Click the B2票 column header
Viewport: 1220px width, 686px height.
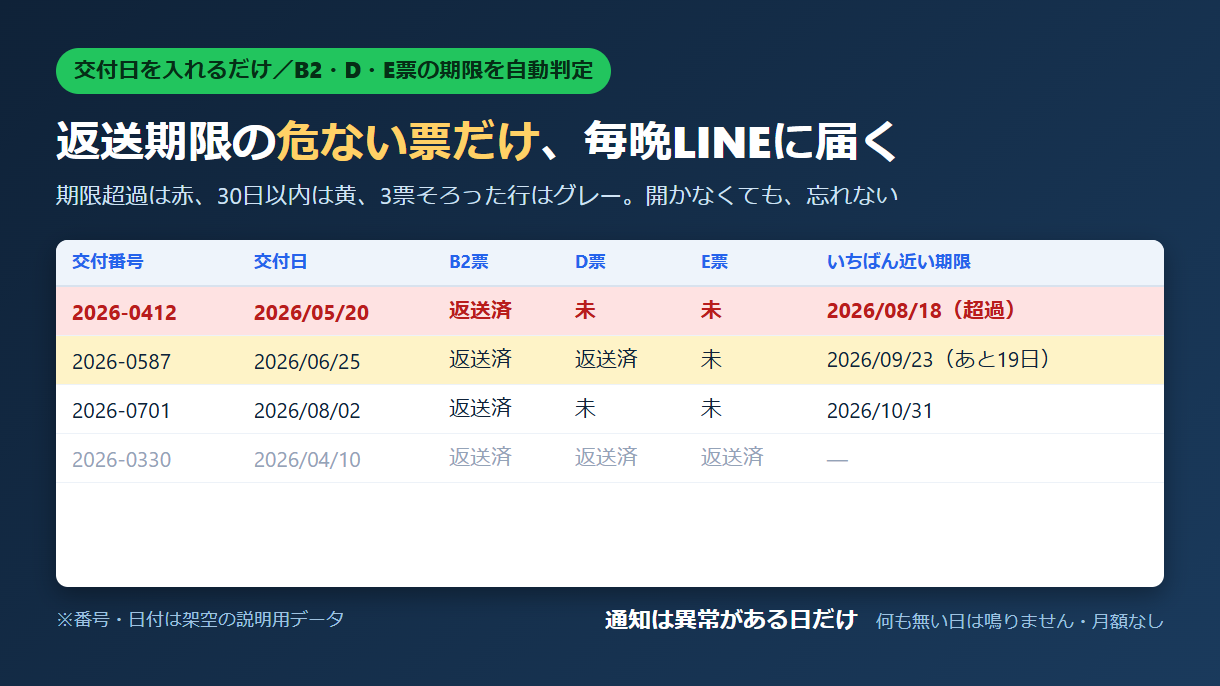[x=469, y=262]
